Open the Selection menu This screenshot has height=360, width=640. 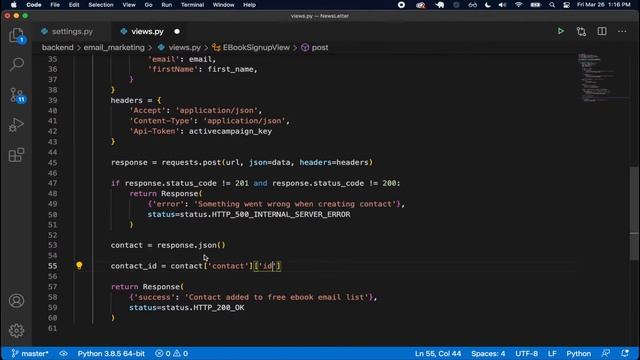click(x=101, y=5)
